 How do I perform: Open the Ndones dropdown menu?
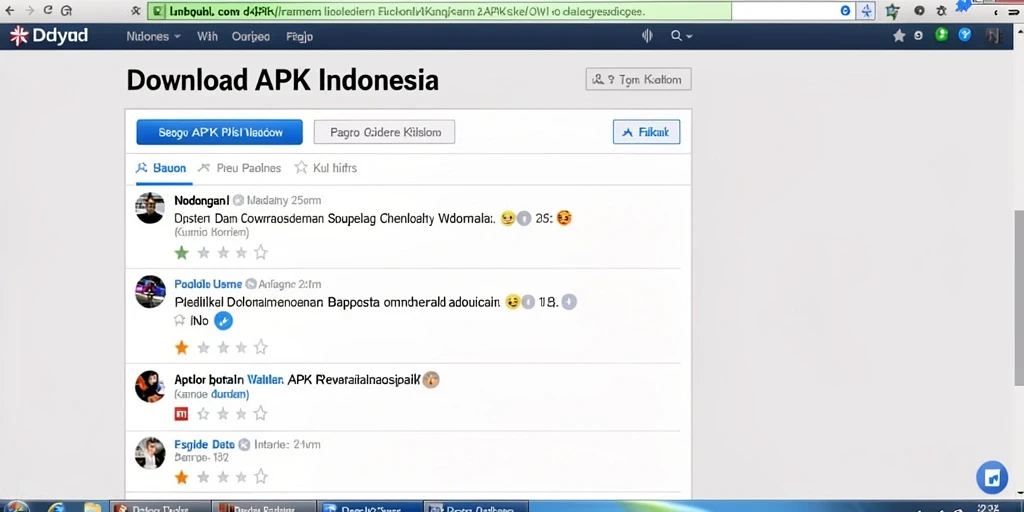tap(153, 37)
